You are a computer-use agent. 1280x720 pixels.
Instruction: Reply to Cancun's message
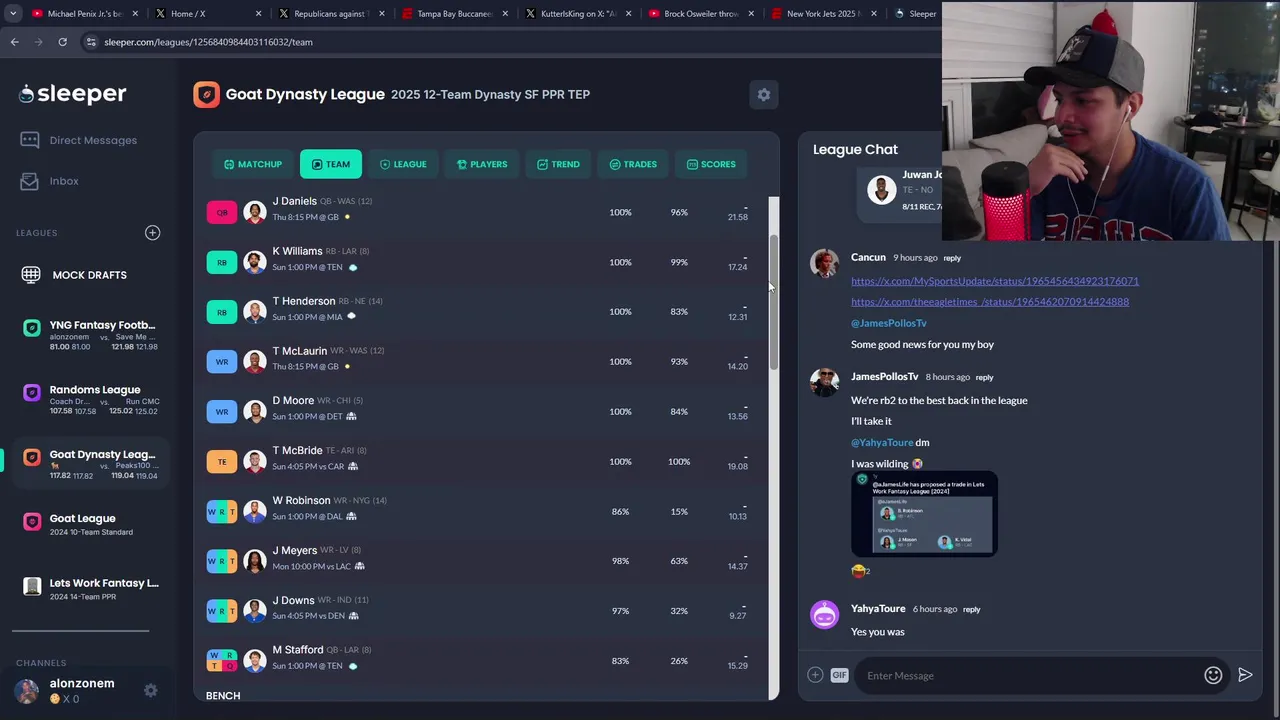952,258
